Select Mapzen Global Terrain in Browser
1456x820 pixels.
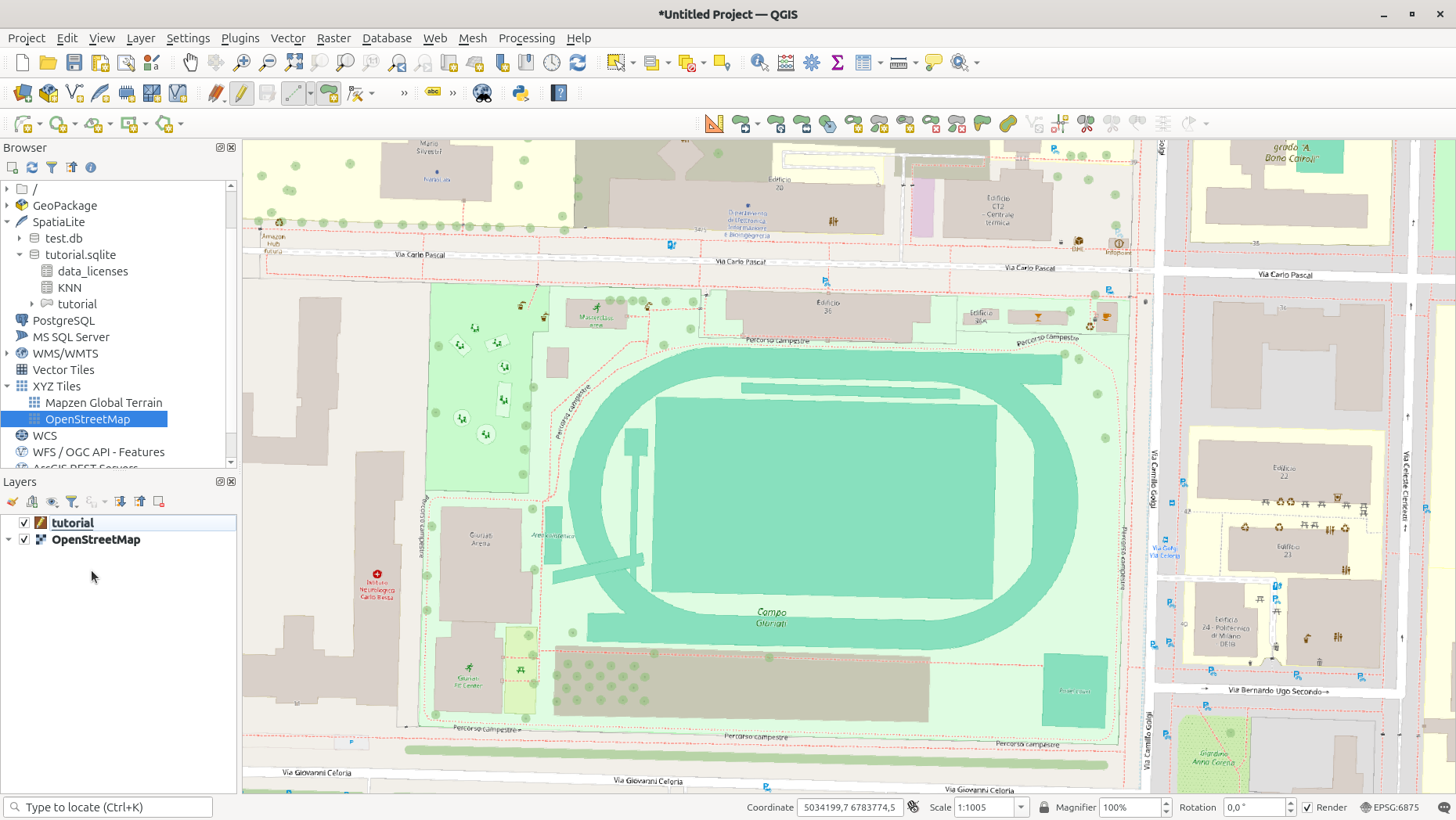tap(103, 403)
